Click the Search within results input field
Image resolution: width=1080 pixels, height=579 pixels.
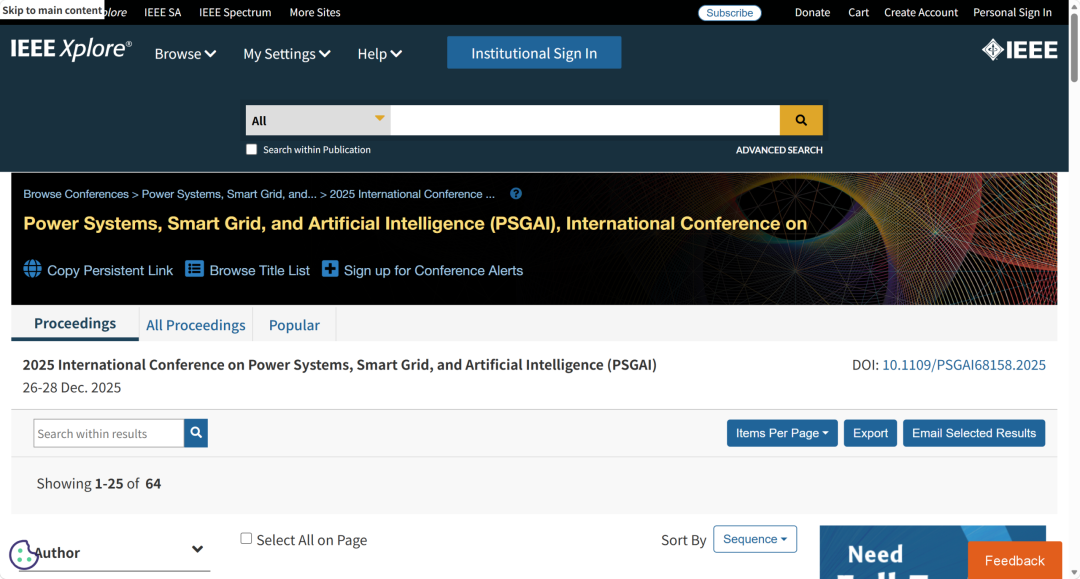point(109,433)
